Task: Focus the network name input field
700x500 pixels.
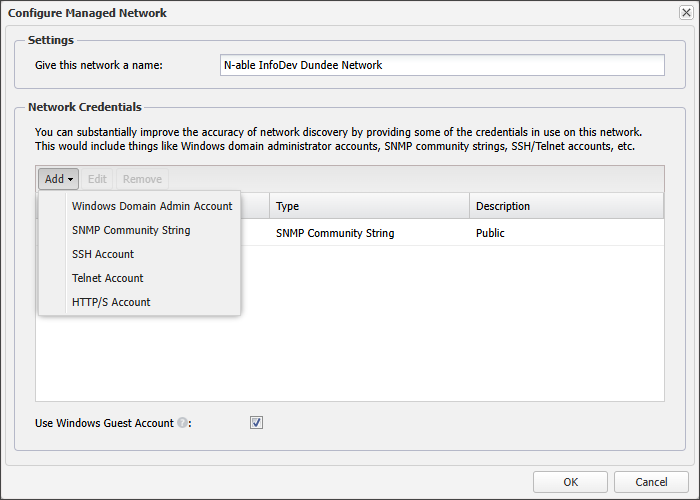Action: click(441, 65)
